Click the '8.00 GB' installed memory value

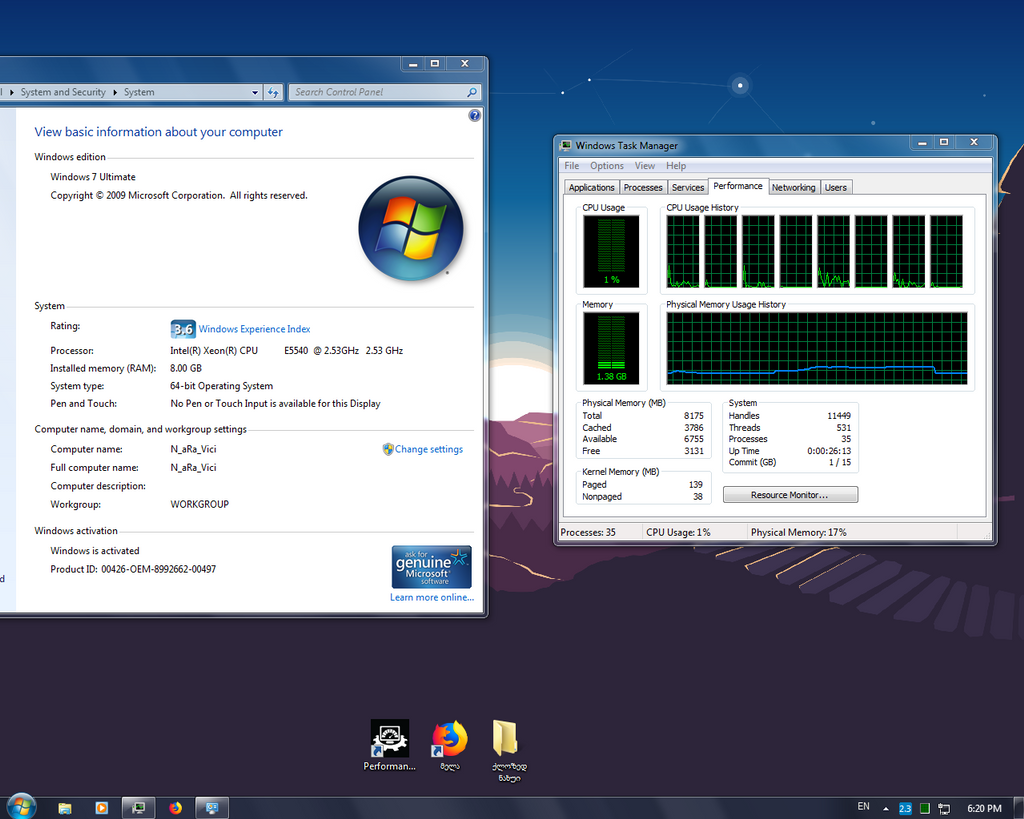tap(186, 368)
